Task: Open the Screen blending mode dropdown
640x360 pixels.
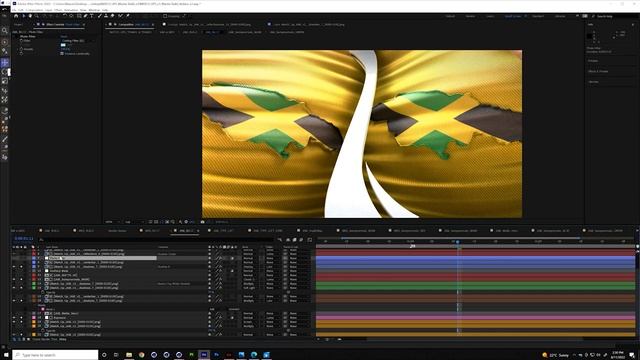Action: [251, 322]
